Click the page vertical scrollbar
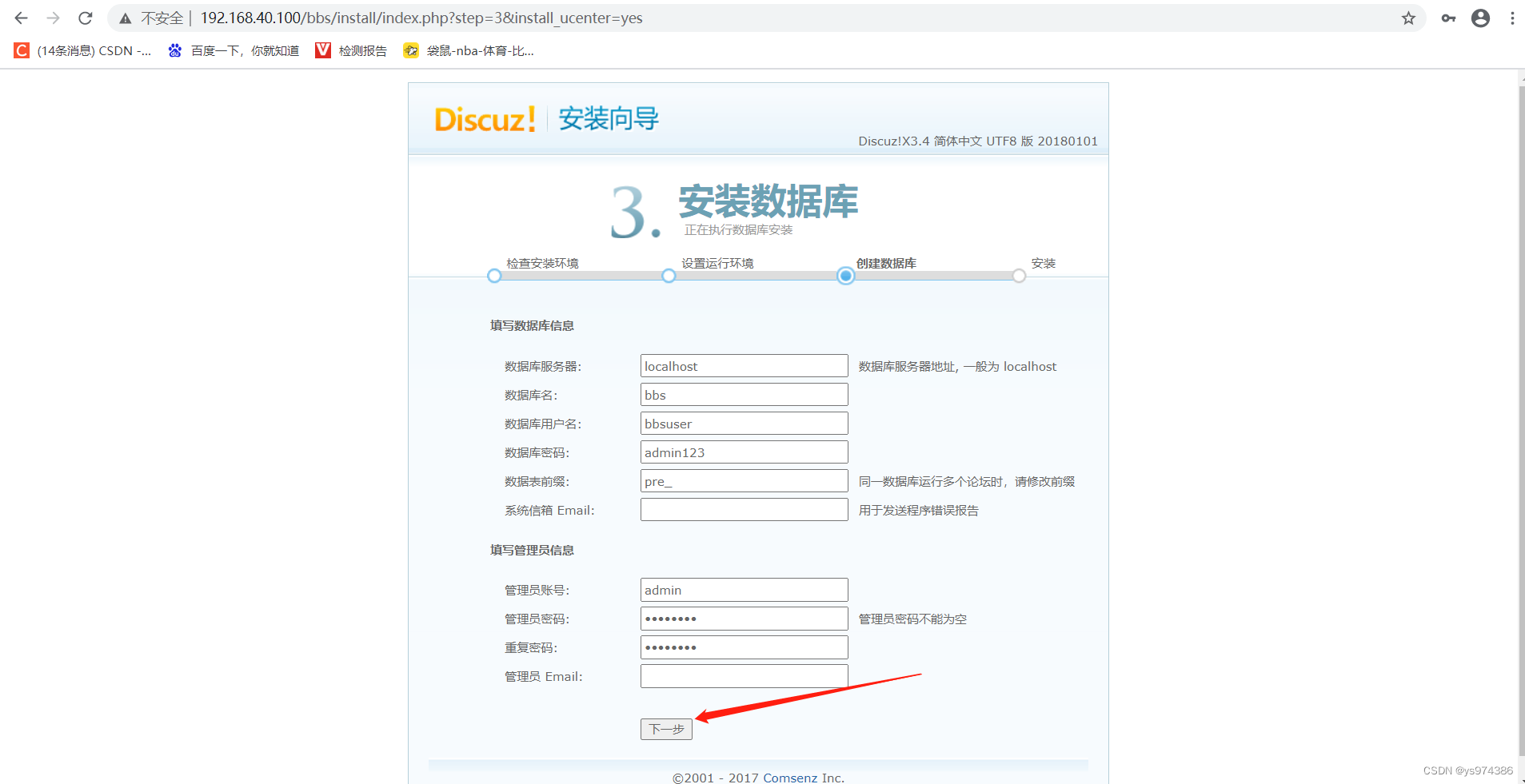 tap(1520, 420)
